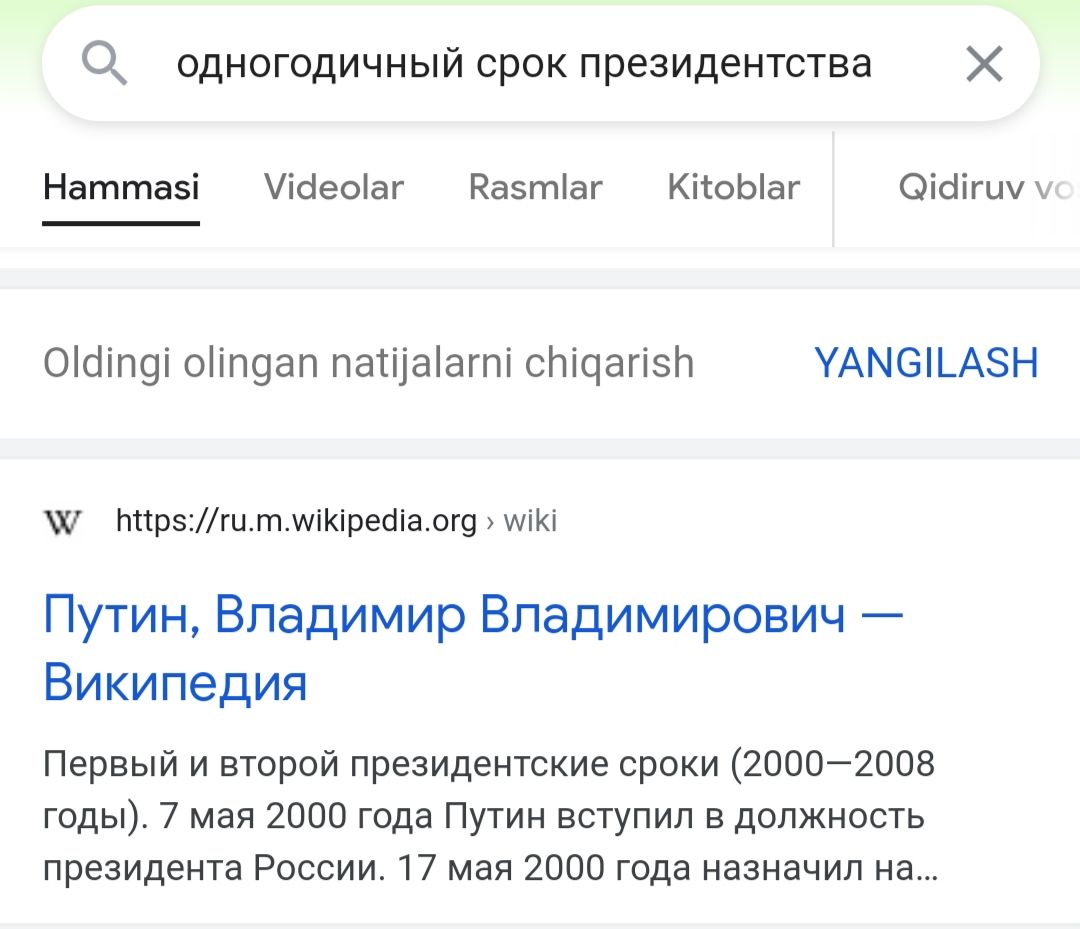Go to the Kitoblar tab
The height and width of the screenshot is (929, 1080).
(733, 187)
